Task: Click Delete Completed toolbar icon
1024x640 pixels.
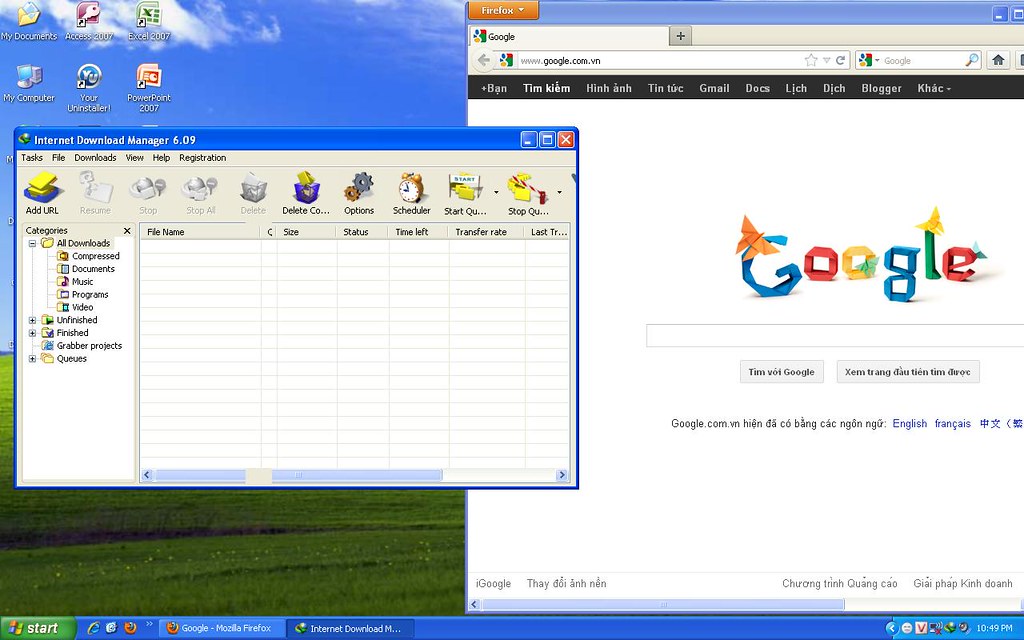Action: pyautogui.click(x=306, y=193)
